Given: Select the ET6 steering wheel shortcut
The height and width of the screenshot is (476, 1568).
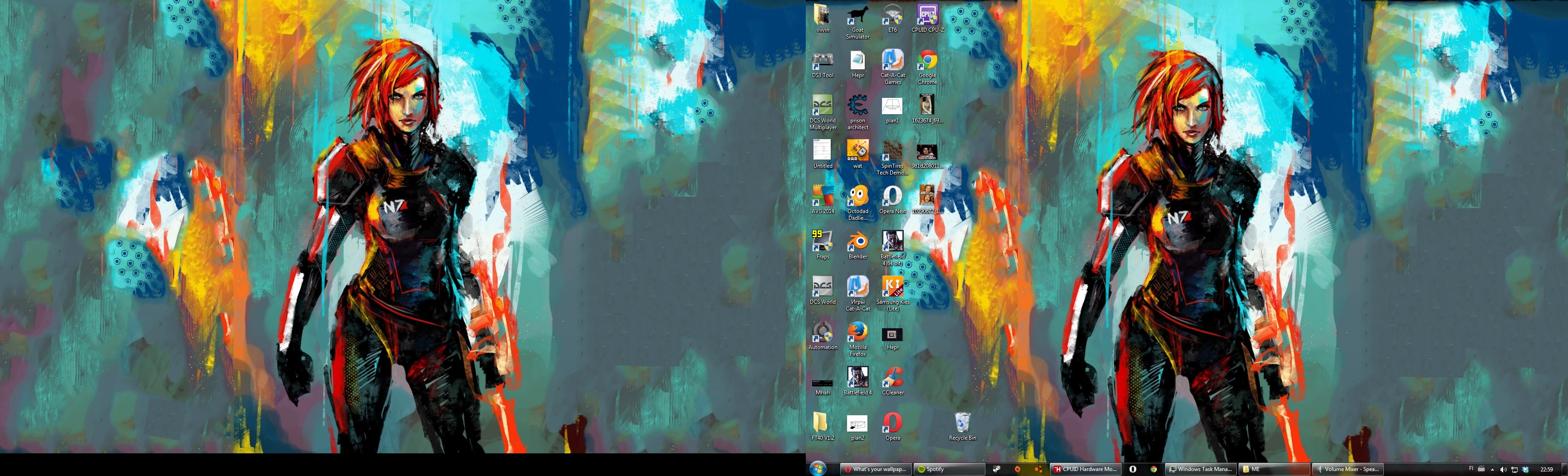Looking at the screenshot, I should (x=892, y=18).
